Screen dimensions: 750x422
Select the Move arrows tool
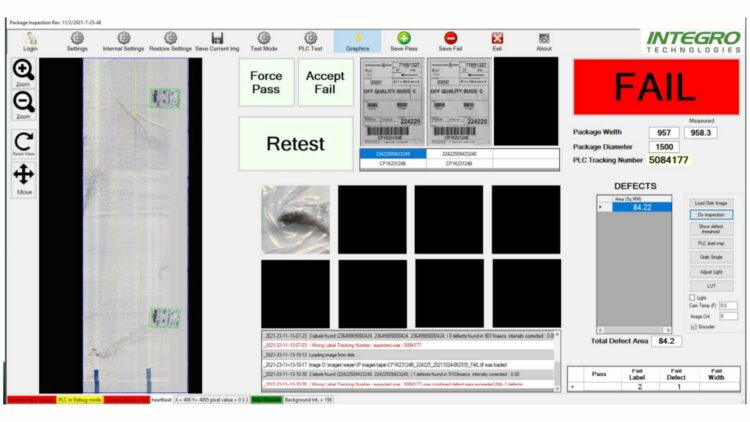[23, 179]
